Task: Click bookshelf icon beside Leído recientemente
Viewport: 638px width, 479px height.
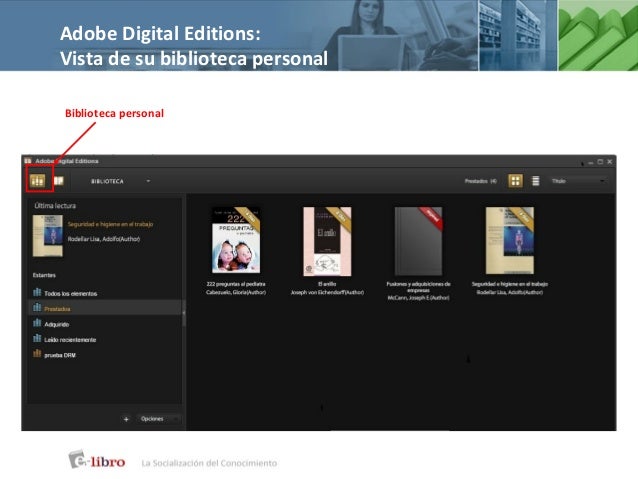Action: point(37,339)
